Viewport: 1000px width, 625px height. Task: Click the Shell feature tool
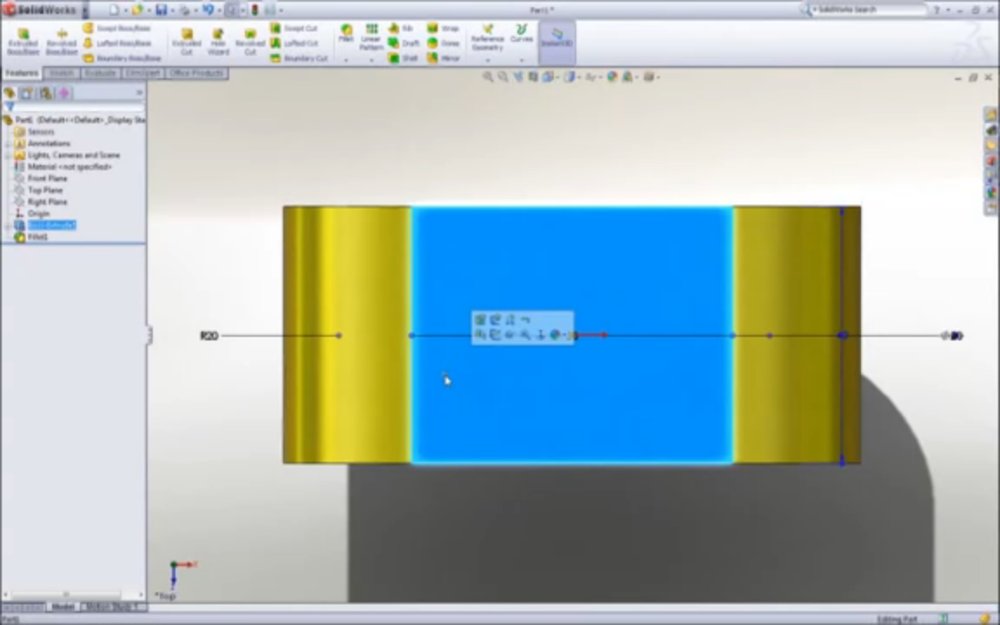(x=403, y=58)
